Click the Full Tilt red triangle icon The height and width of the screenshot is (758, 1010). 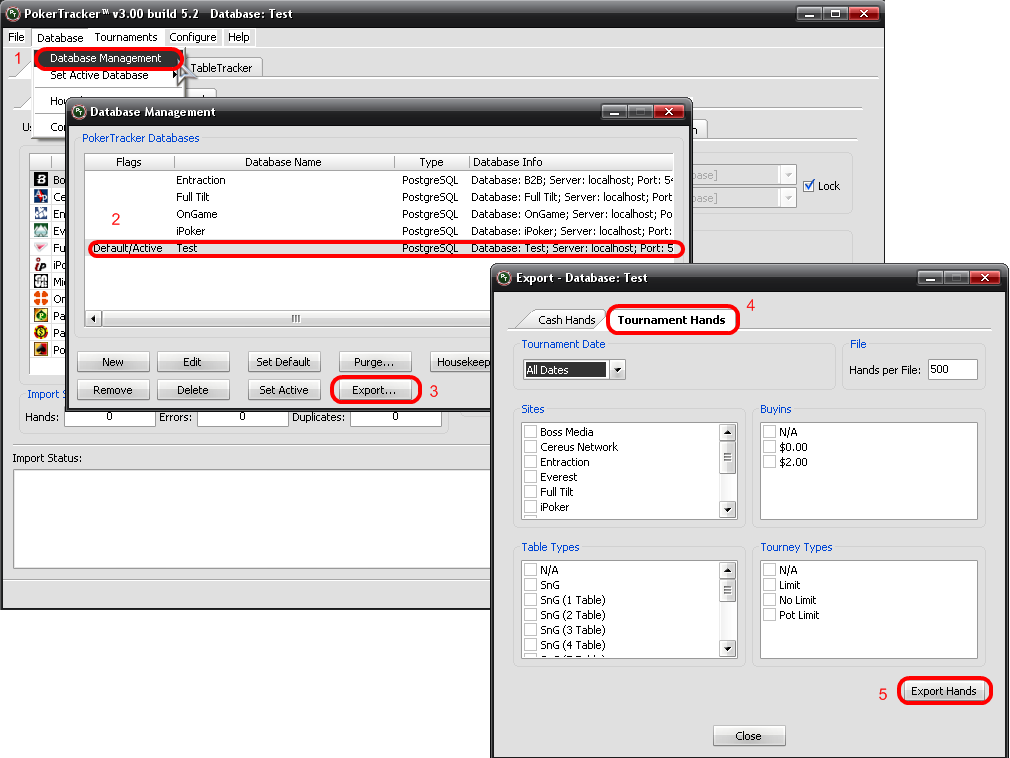41,247
